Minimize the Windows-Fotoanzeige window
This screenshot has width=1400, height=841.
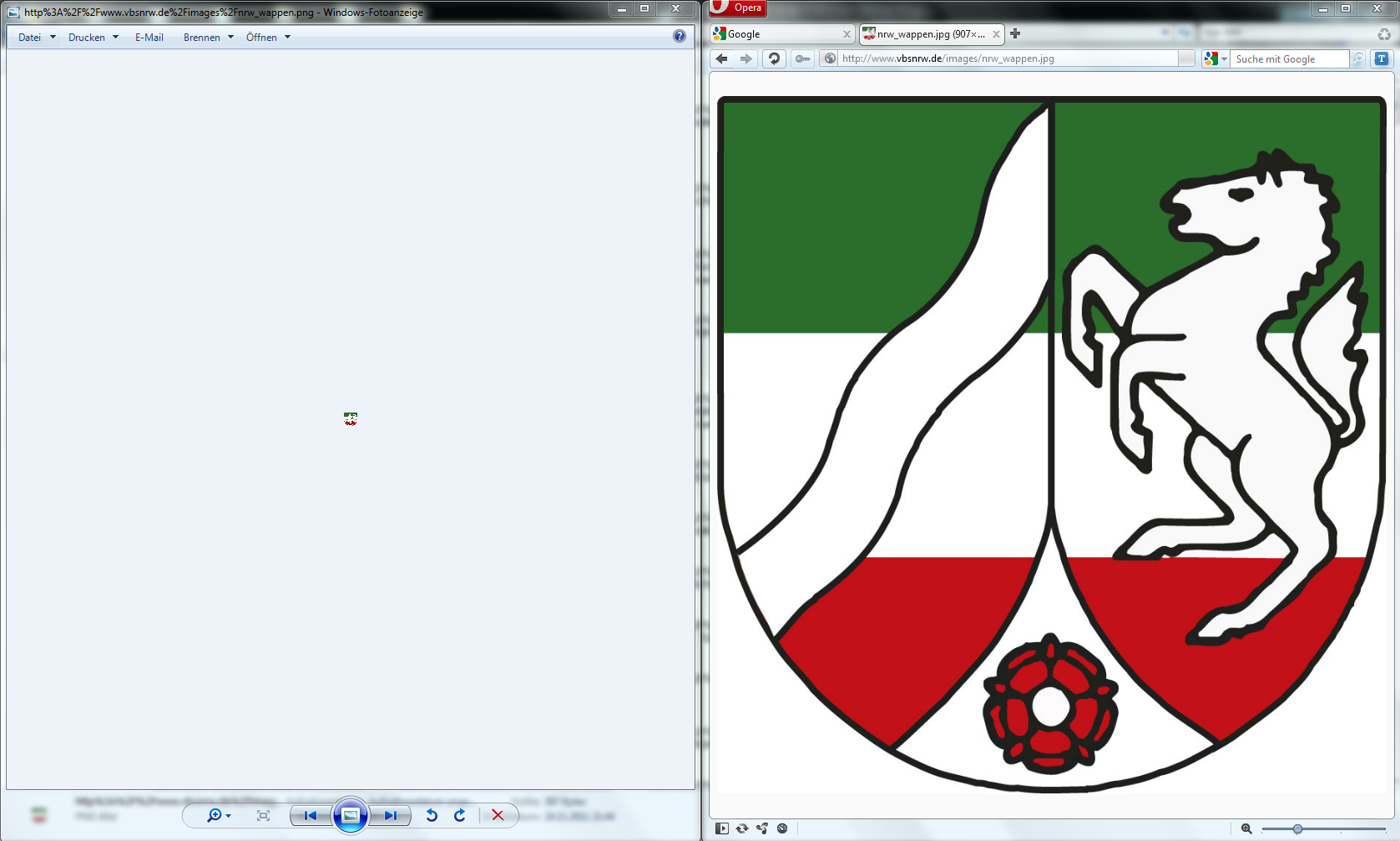(621, 8)
